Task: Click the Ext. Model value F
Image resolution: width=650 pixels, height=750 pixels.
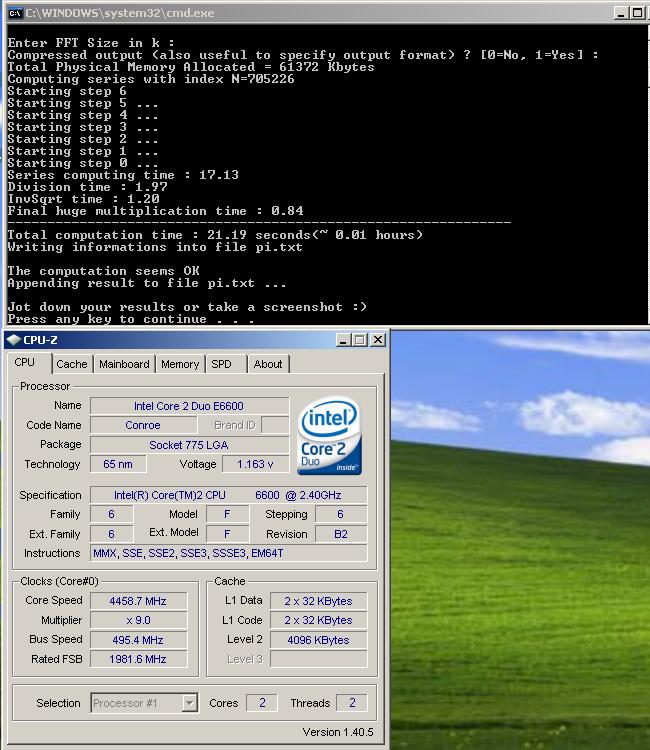Action: (x=227, y=534)
